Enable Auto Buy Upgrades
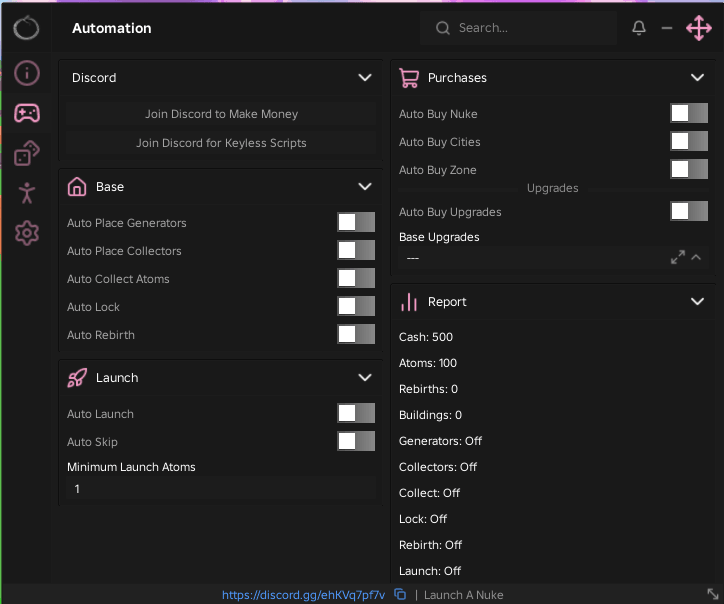724x604 pixels. 688,211
